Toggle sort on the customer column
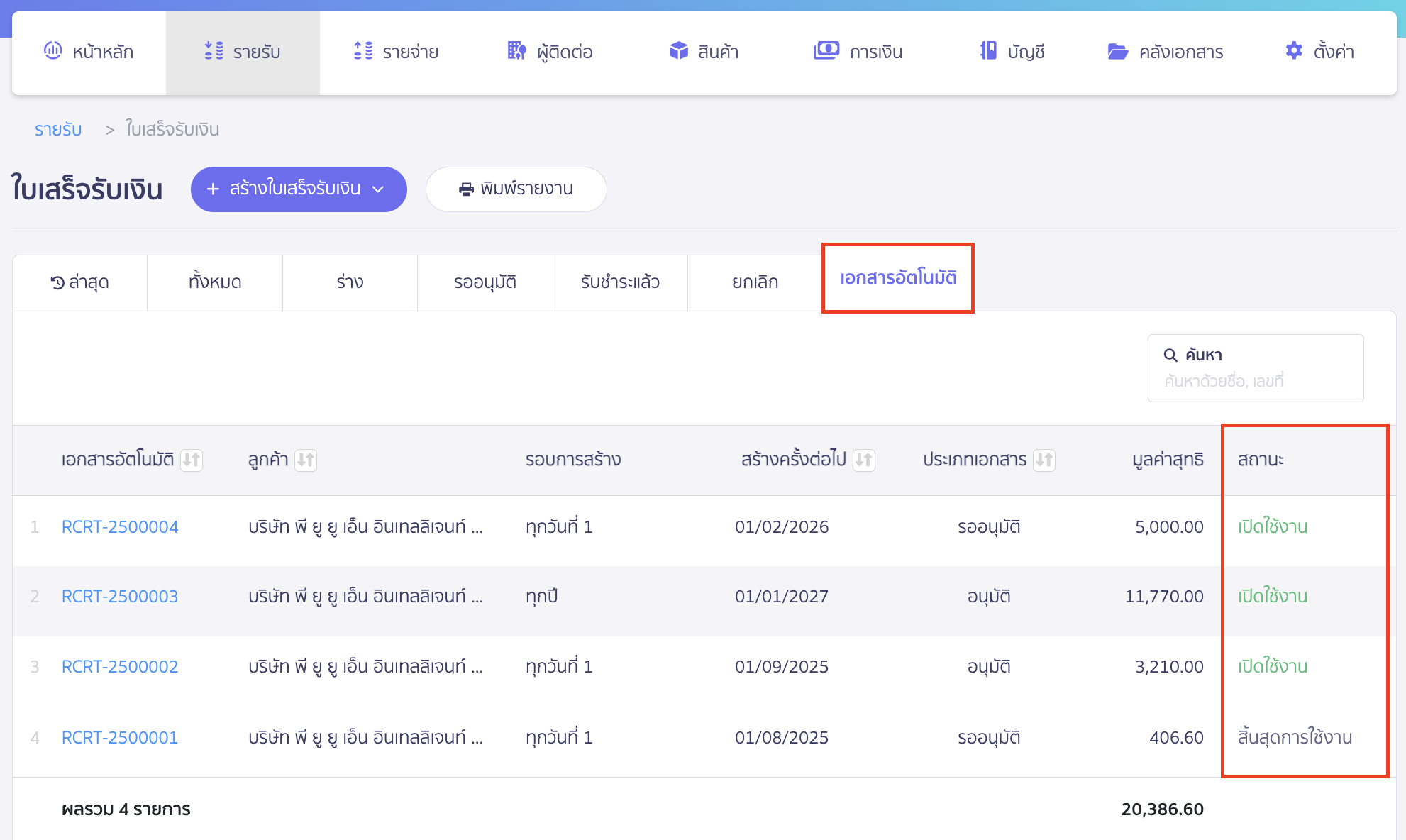This screenshot has height=840, width=1406. [x=306, y=460]
